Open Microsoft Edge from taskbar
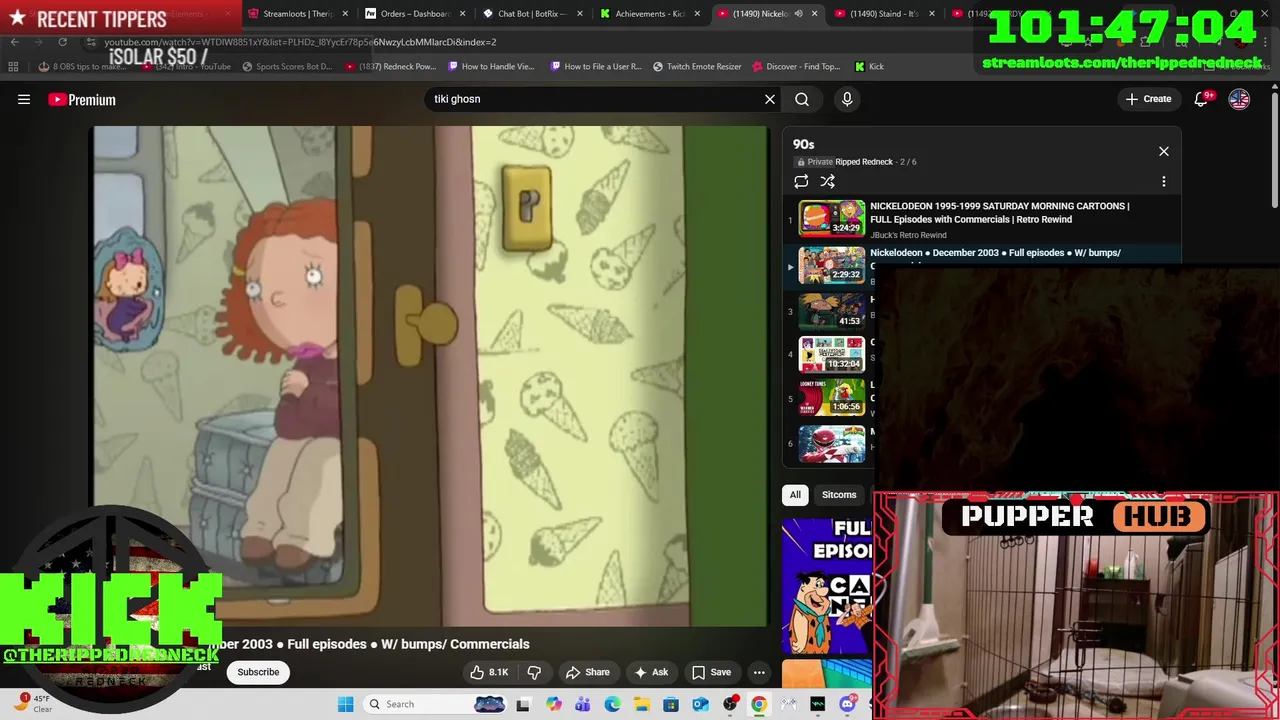 coord(612,704)
